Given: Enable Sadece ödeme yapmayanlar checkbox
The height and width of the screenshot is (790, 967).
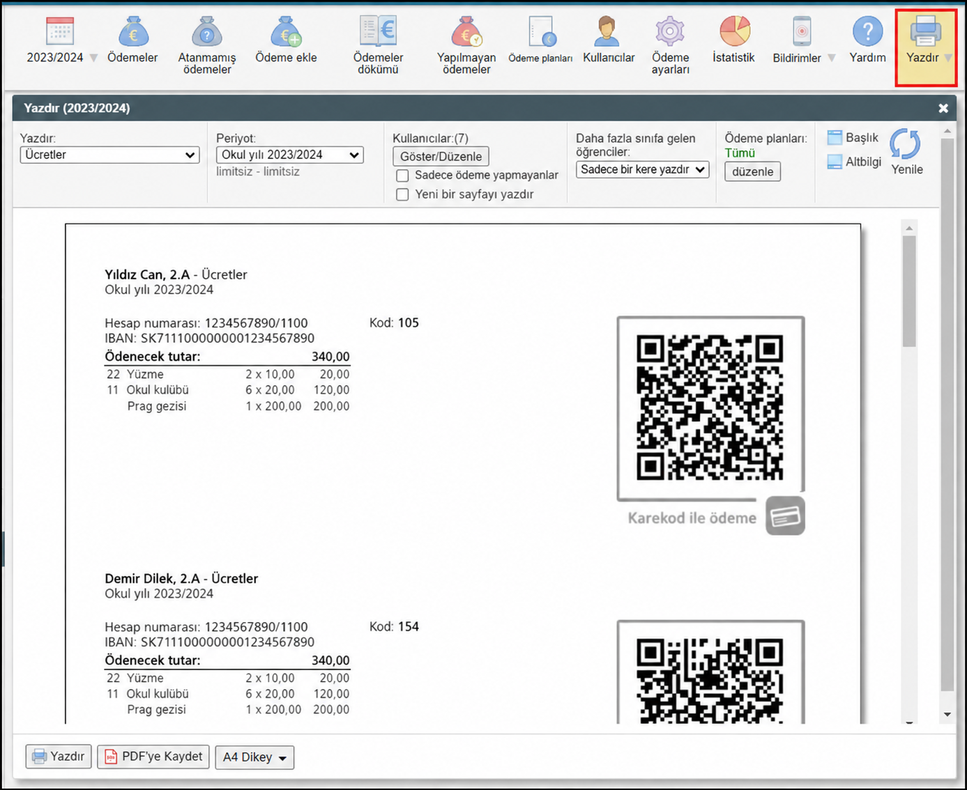Looking at the screenshot, I should [x=403, y=176].
